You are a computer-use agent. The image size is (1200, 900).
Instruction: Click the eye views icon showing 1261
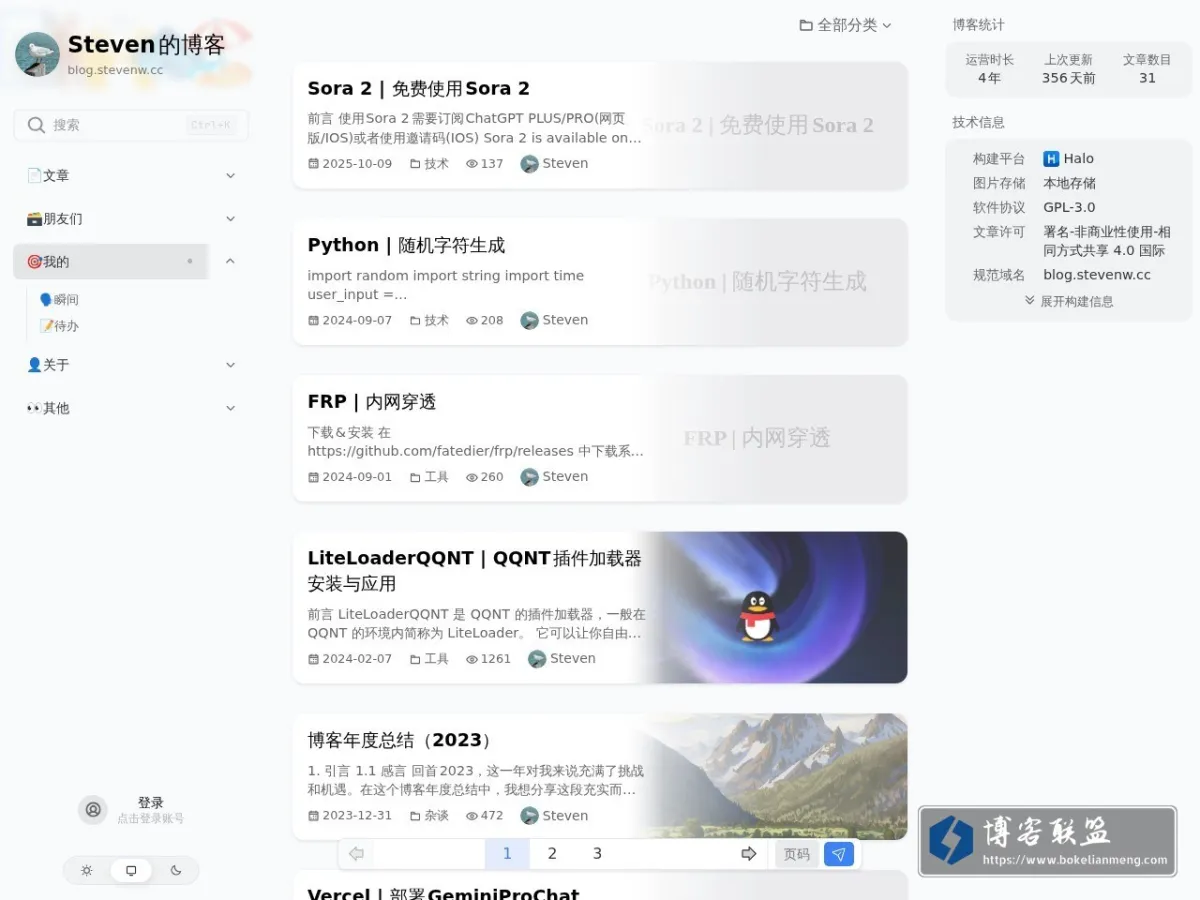click(472, 659)
